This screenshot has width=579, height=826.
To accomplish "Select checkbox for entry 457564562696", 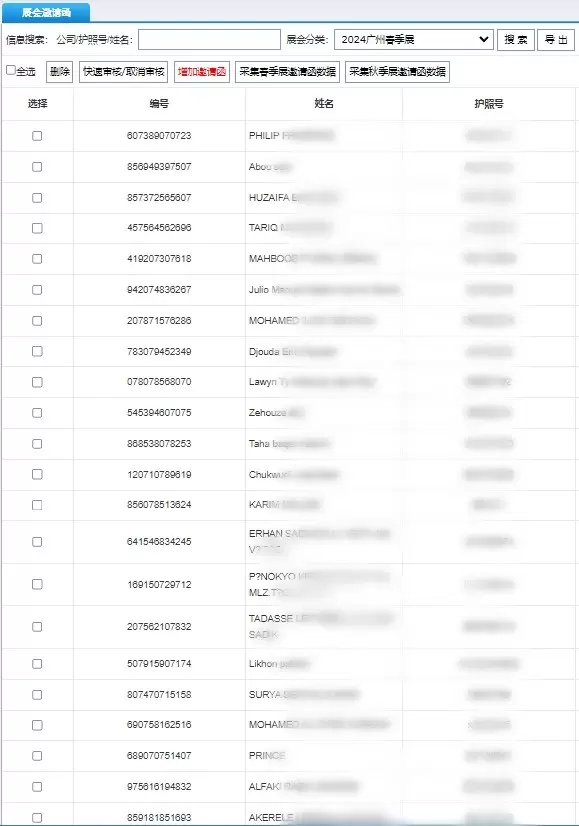I will 37,228.
